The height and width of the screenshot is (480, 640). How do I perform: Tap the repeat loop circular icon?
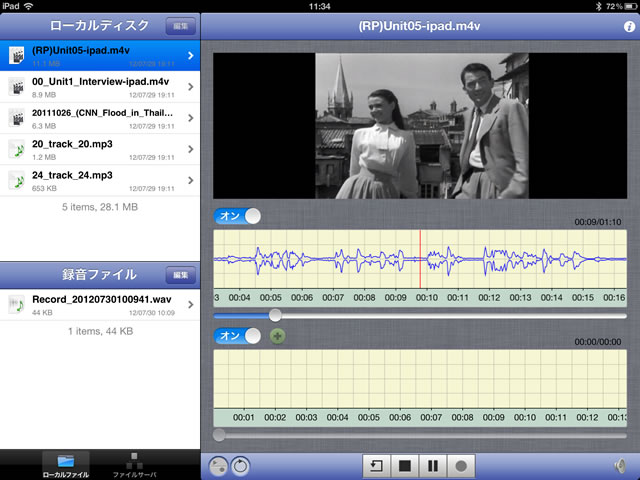coord(240,466)
